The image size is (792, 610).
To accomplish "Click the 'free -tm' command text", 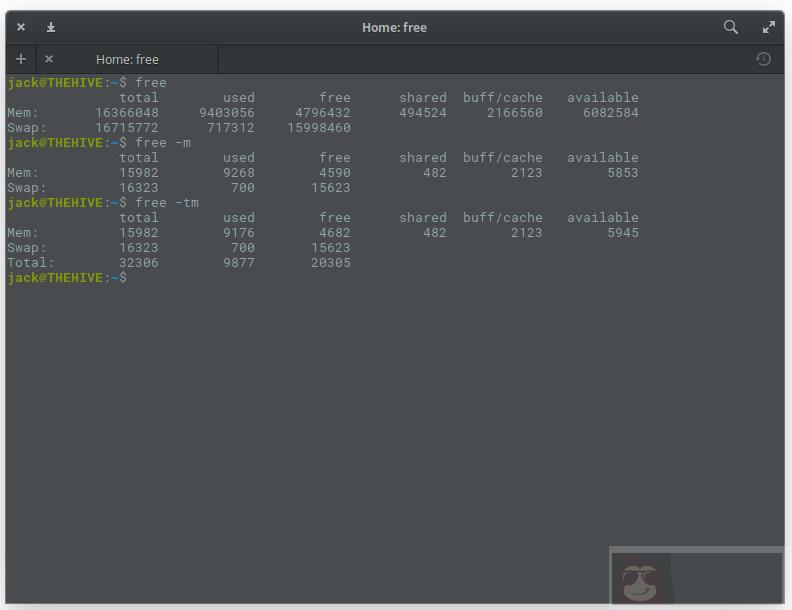I will click(x=167, y=203).
